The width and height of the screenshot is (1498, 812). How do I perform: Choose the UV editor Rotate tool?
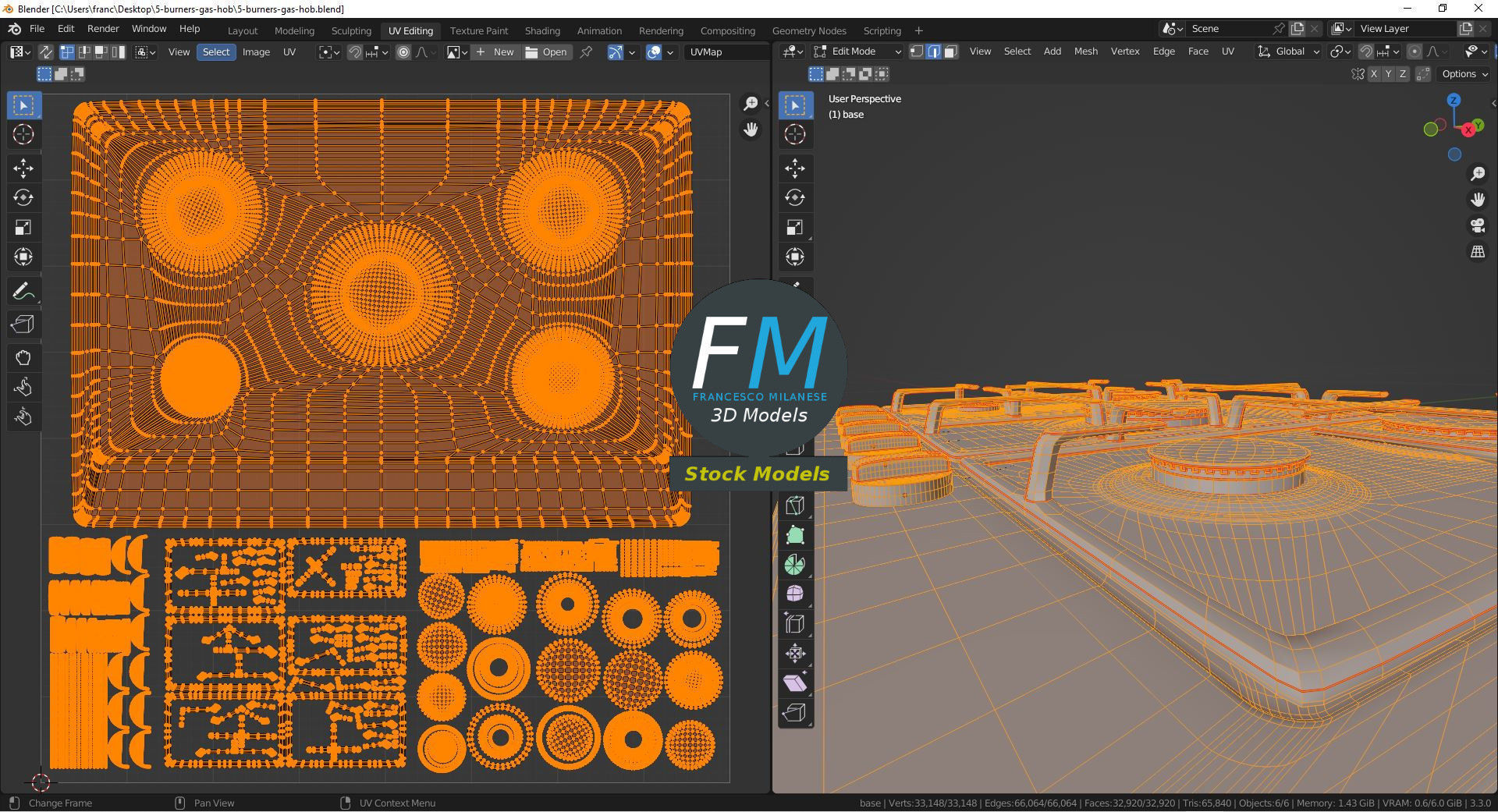[23, 197]
